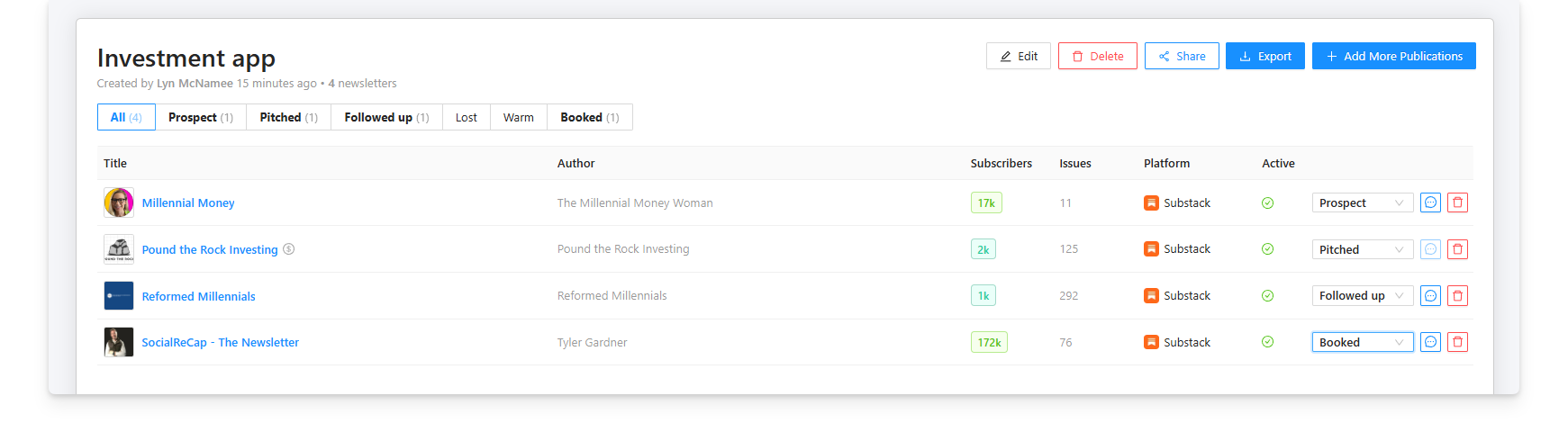Switch to the Prospect tab
Viewport: 1568px width, 423px height.
pyautogui.click(x=200, y=117)
